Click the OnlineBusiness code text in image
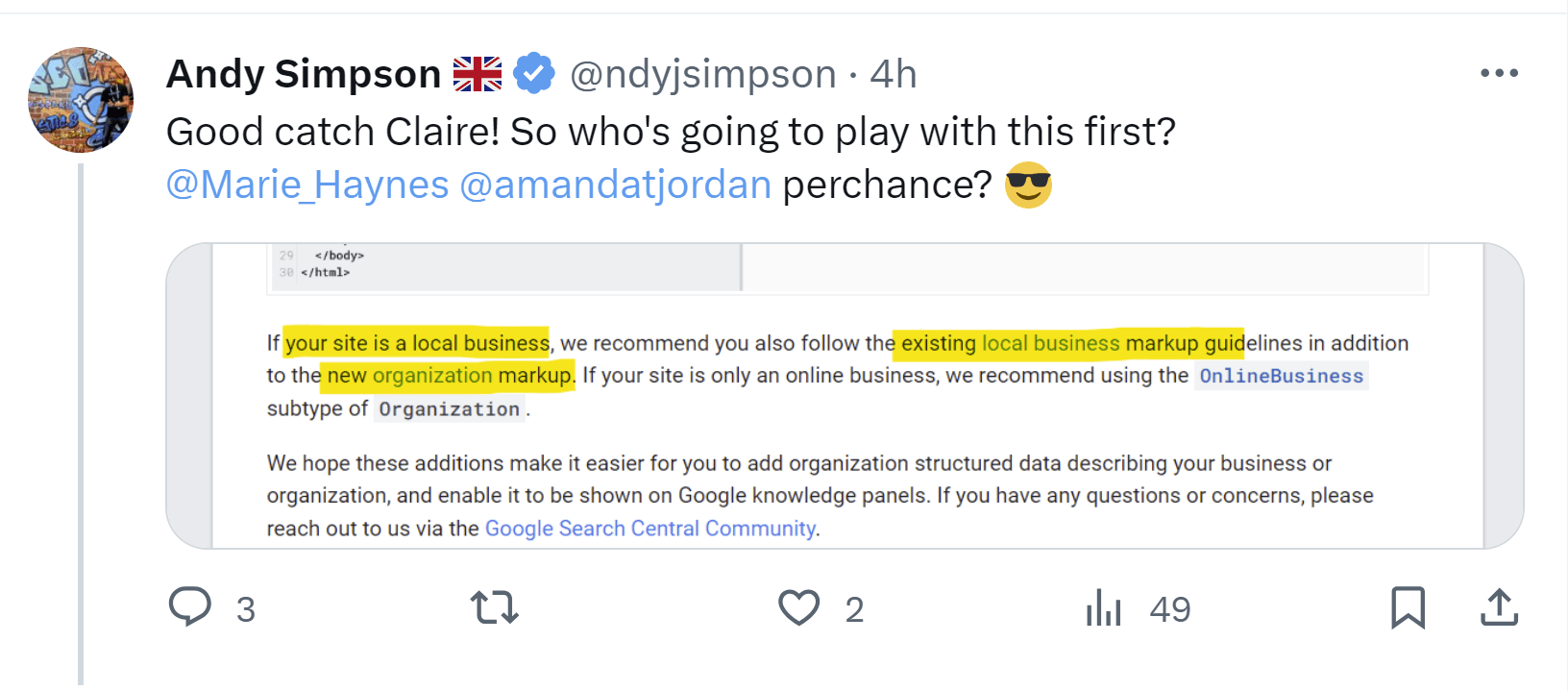 coord(1281,376)
